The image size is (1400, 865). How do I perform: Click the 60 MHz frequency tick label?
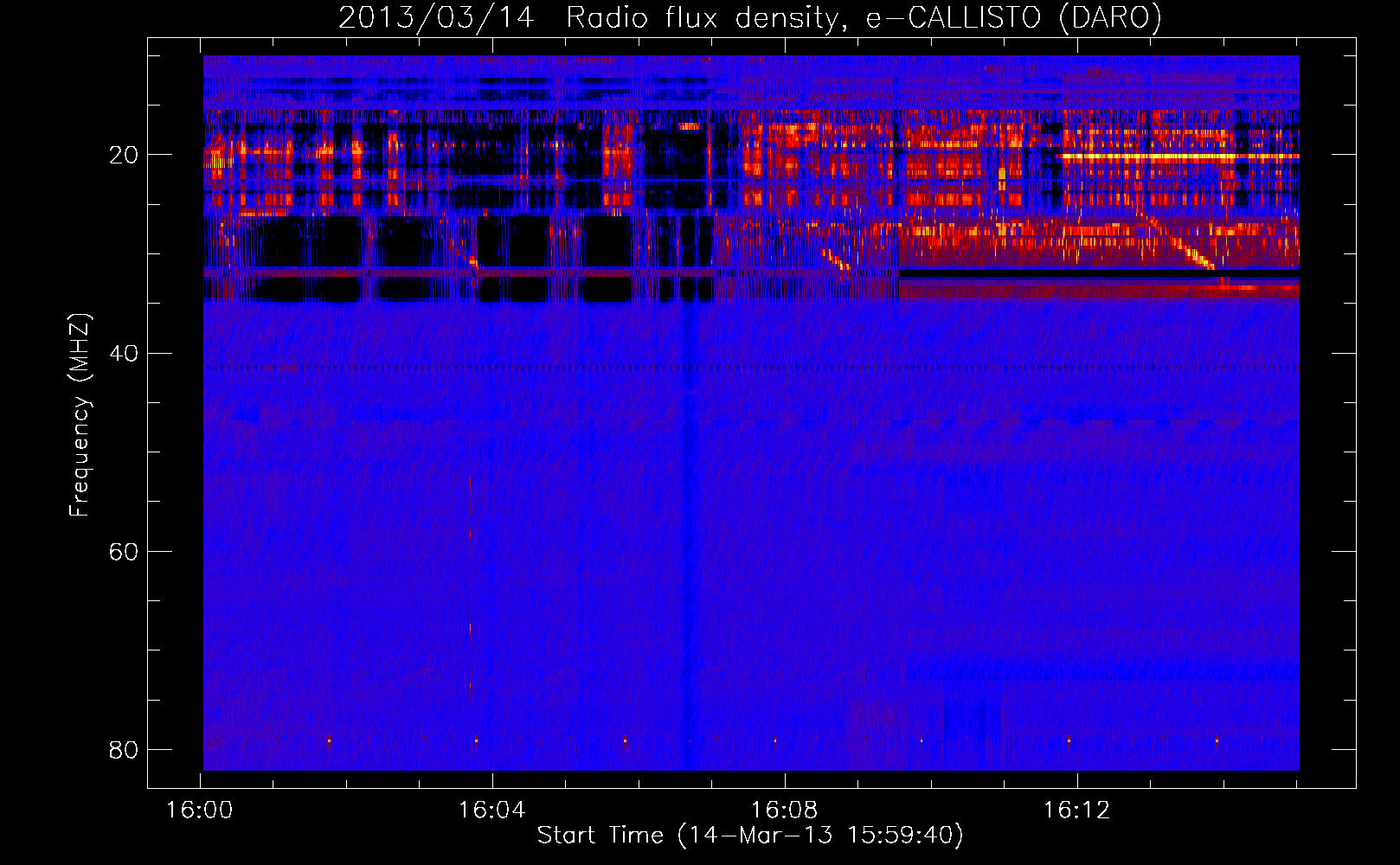pos(124,551)
